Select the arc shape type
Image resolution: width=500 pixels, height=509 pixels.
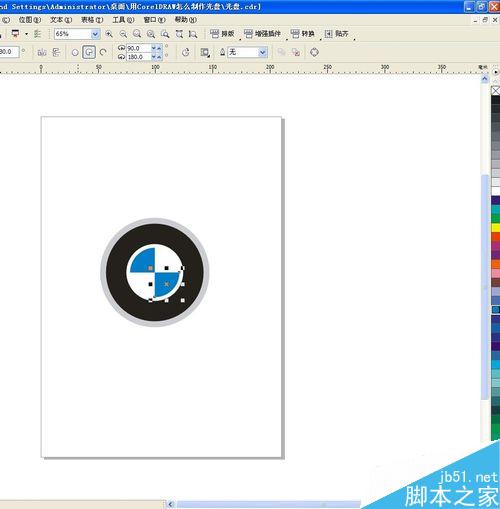[x=103, y=52]
